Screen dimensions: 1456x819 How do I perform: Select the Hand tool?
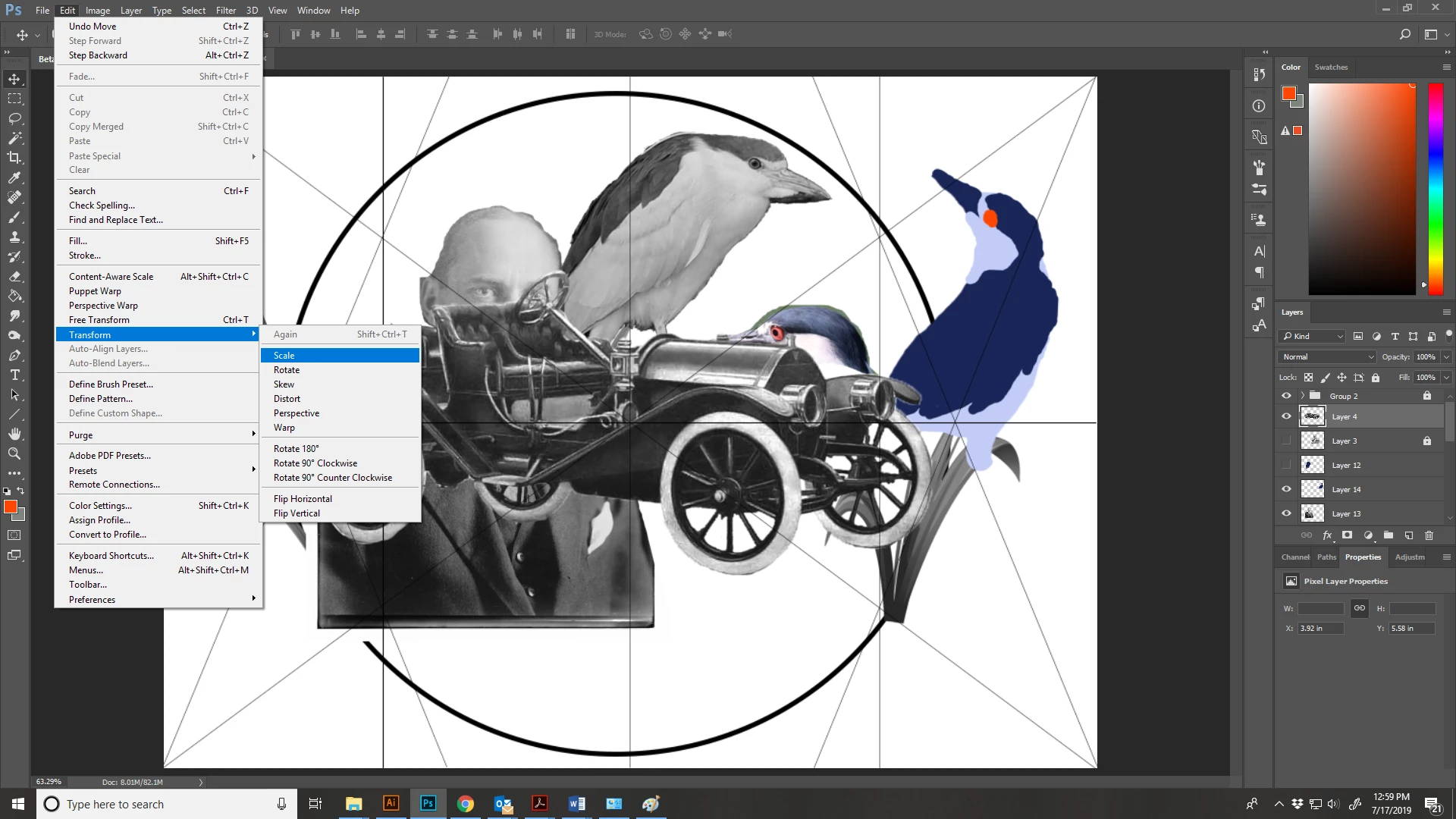14,434
